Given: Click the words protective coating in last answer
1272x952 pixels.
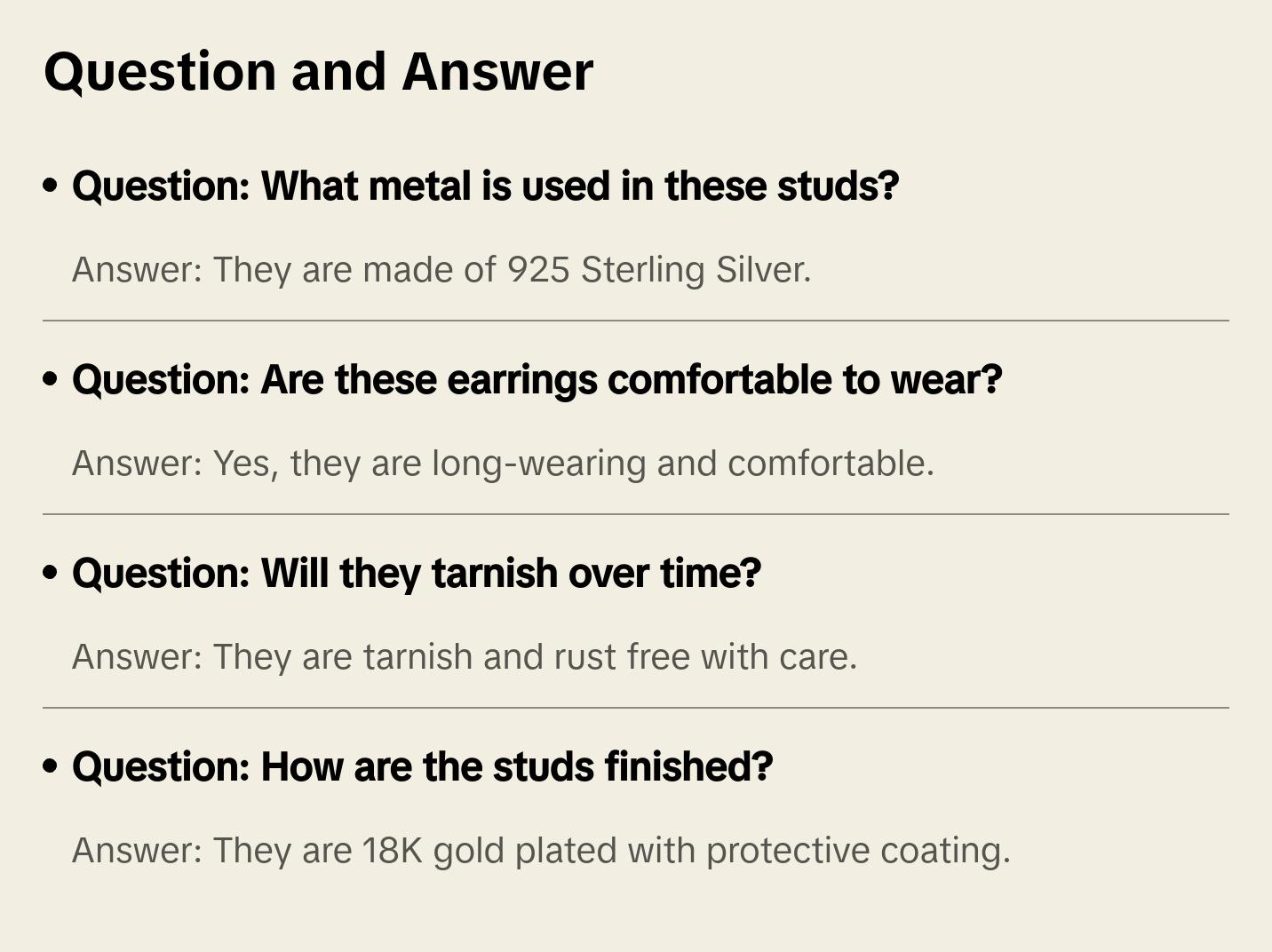Looking at the screenshot, I should (858, 851).
